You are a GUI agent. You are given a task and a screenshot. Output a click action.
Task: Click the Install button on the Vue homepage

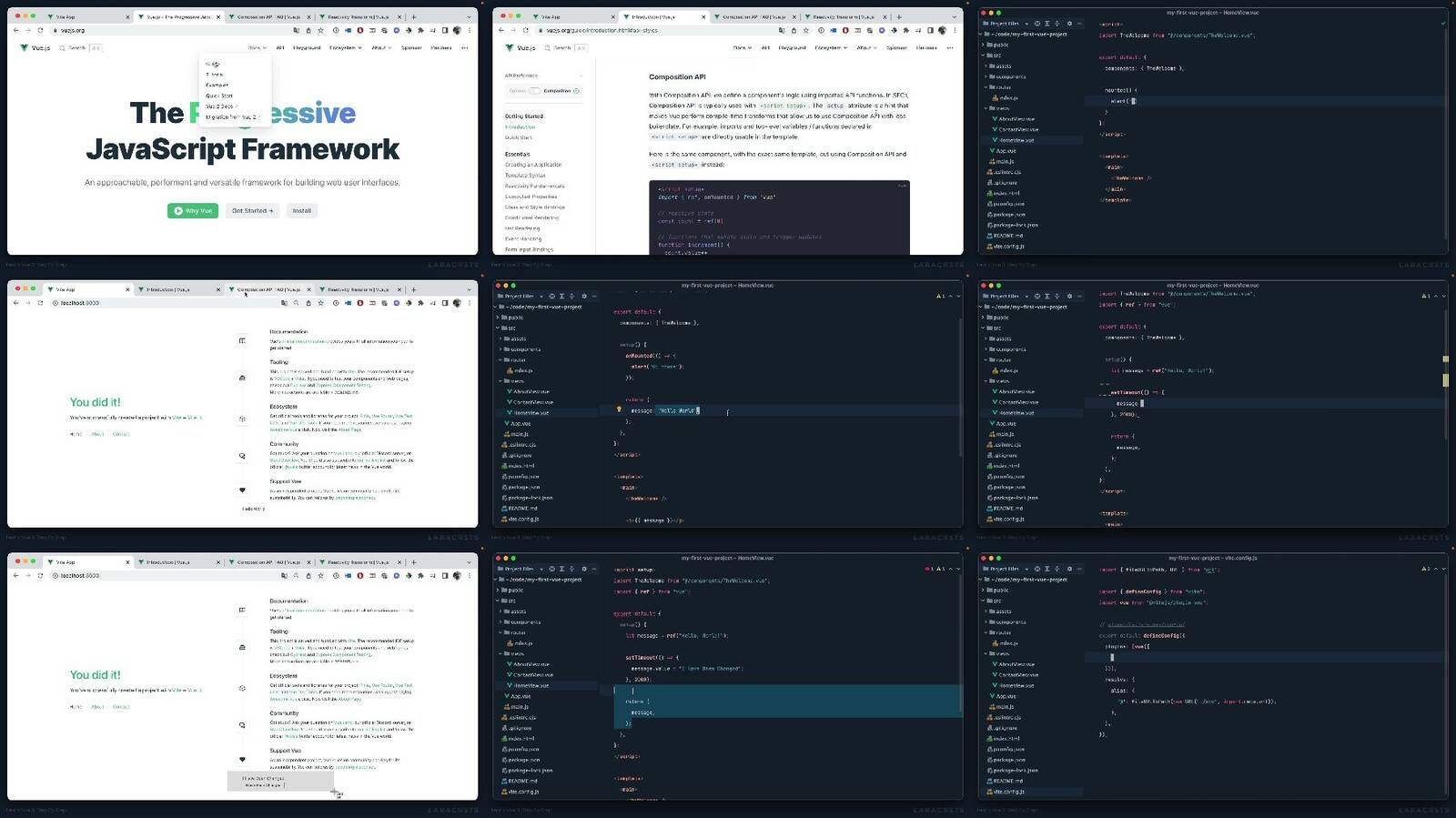coord(301,210)
